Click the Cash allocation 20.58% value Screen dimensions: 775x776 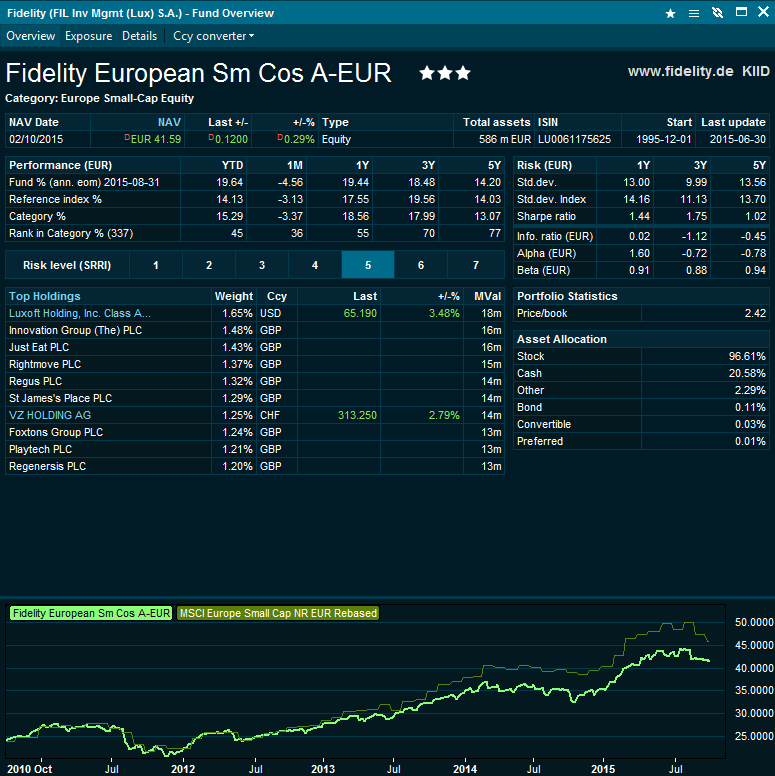pos(747,373)
